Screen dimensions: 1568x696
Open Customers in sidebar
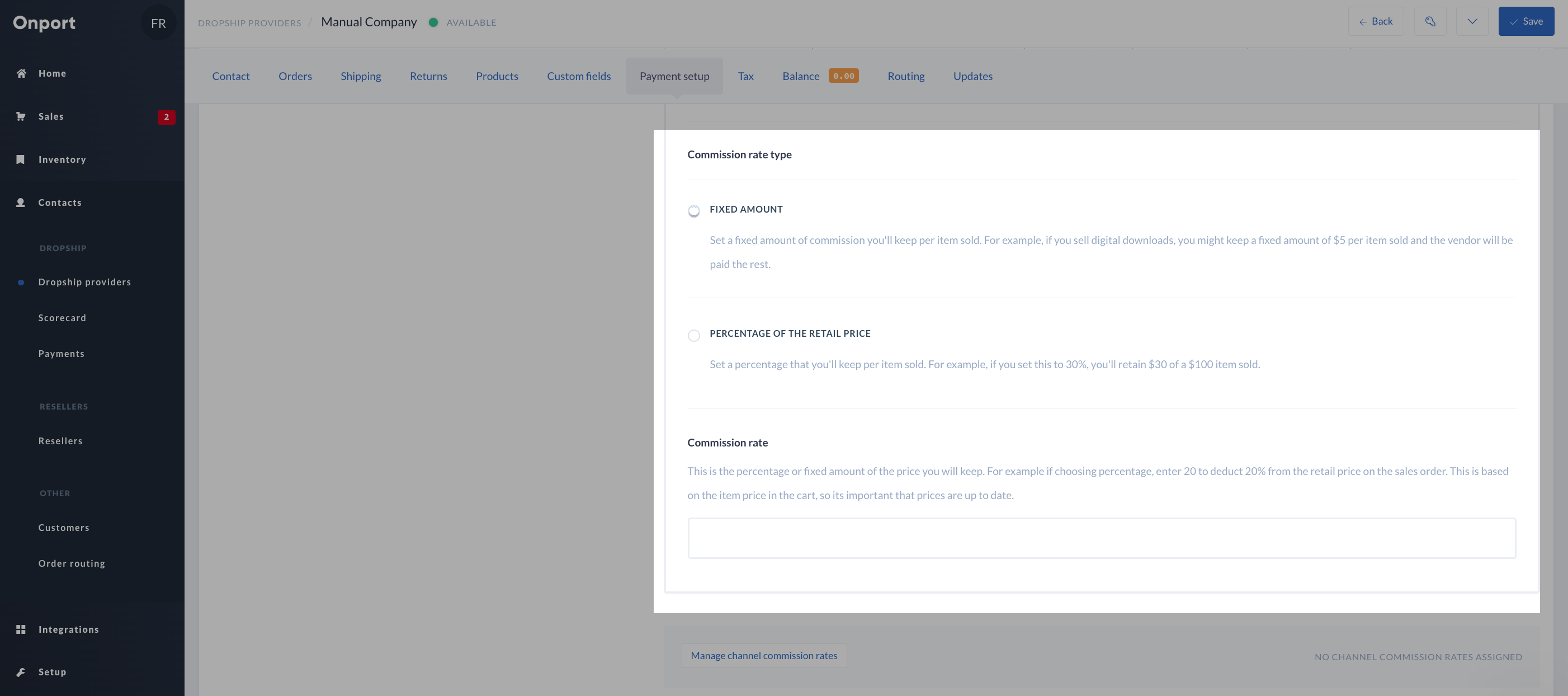point(64,528)
